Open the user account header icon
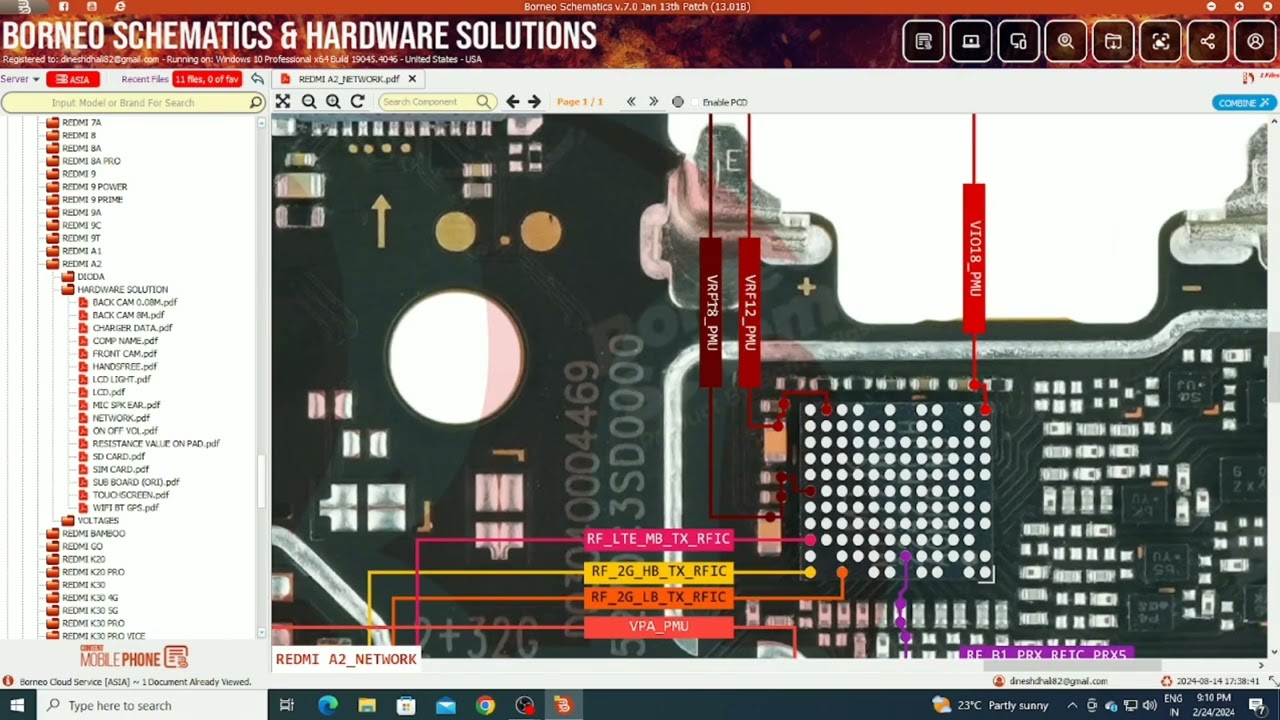 (x=1255, y=41)
